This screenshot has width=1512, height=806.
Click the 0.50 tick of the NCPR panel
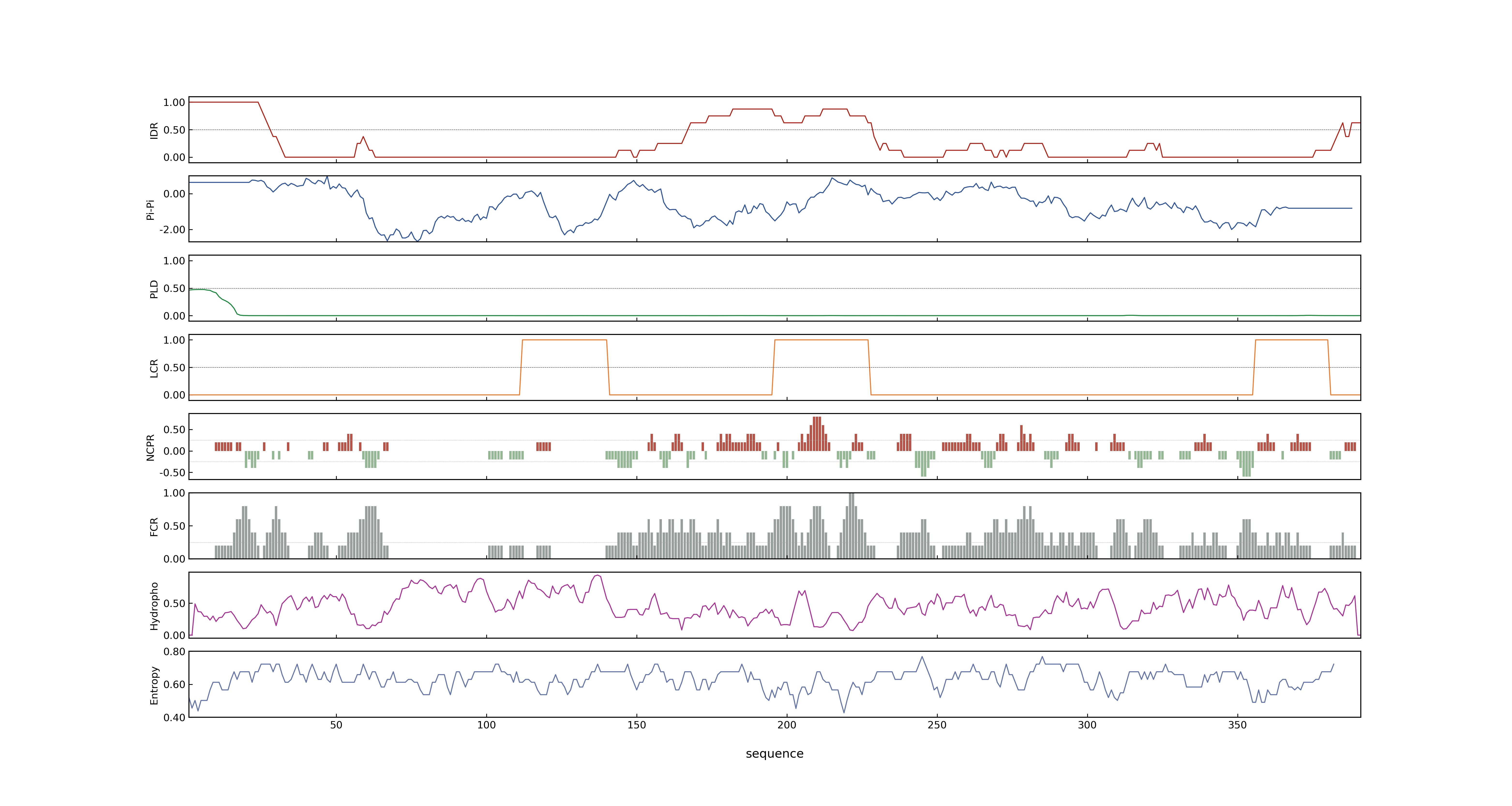coord(174,430)
